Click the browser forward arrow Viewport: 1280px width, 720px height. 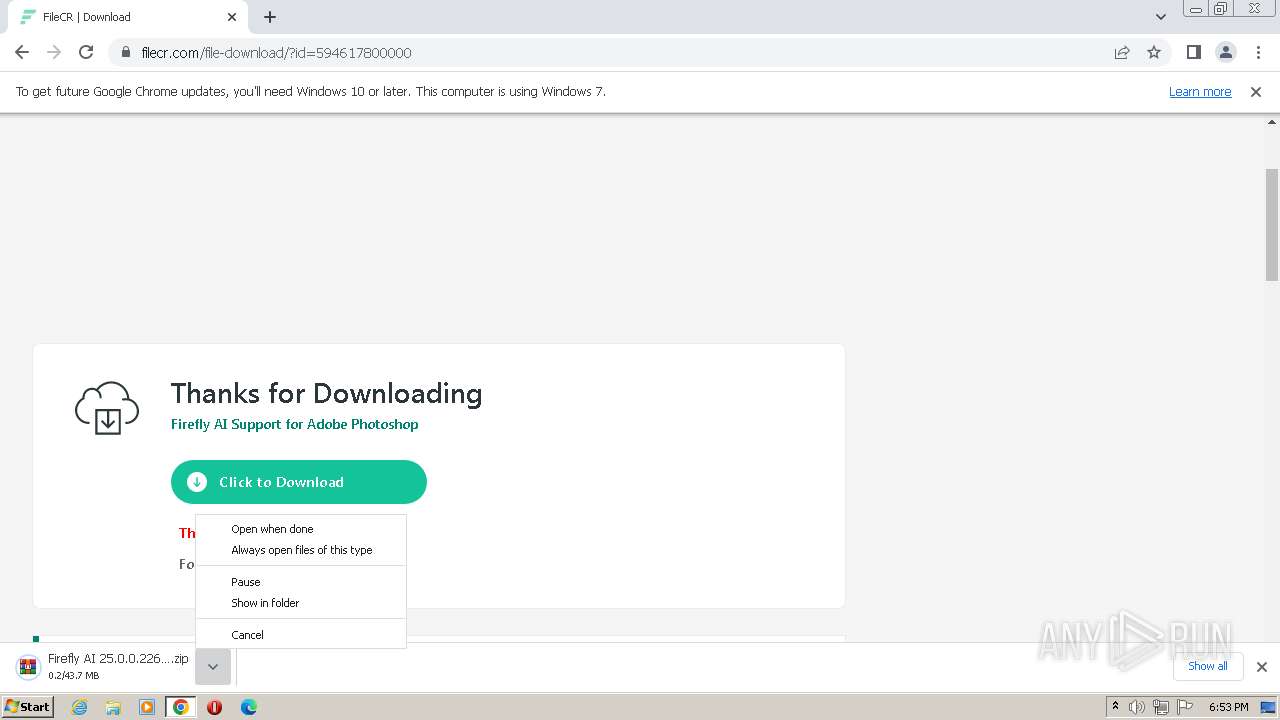point(54,52)
